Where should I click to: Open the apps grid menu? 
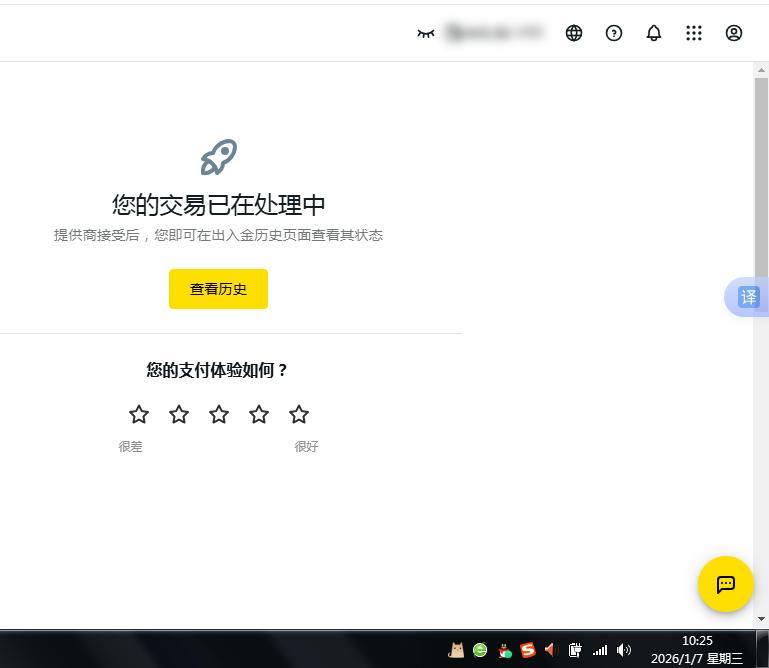tap(693, 33)
